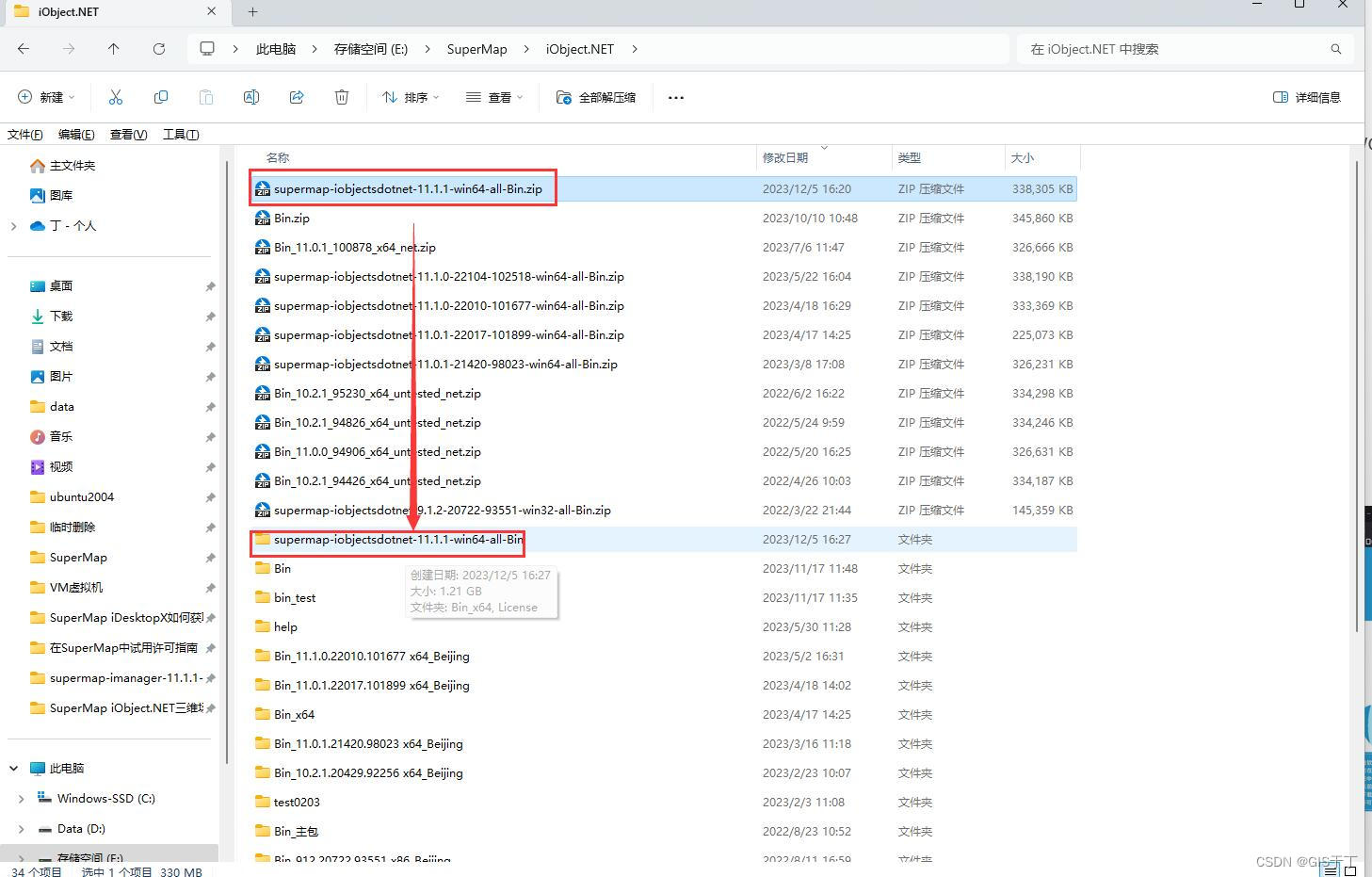Viewport: 1372px width, 877px height.
Task: Go up one folder level arrow
Action: point(114,49)
